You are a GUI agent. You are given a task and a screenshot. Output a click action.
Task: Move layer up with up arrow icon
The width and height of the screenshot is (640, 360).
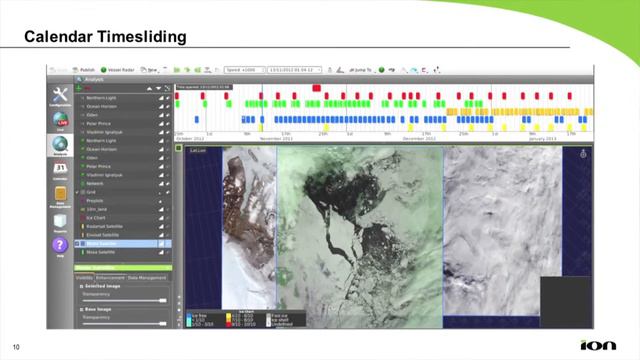149,88
